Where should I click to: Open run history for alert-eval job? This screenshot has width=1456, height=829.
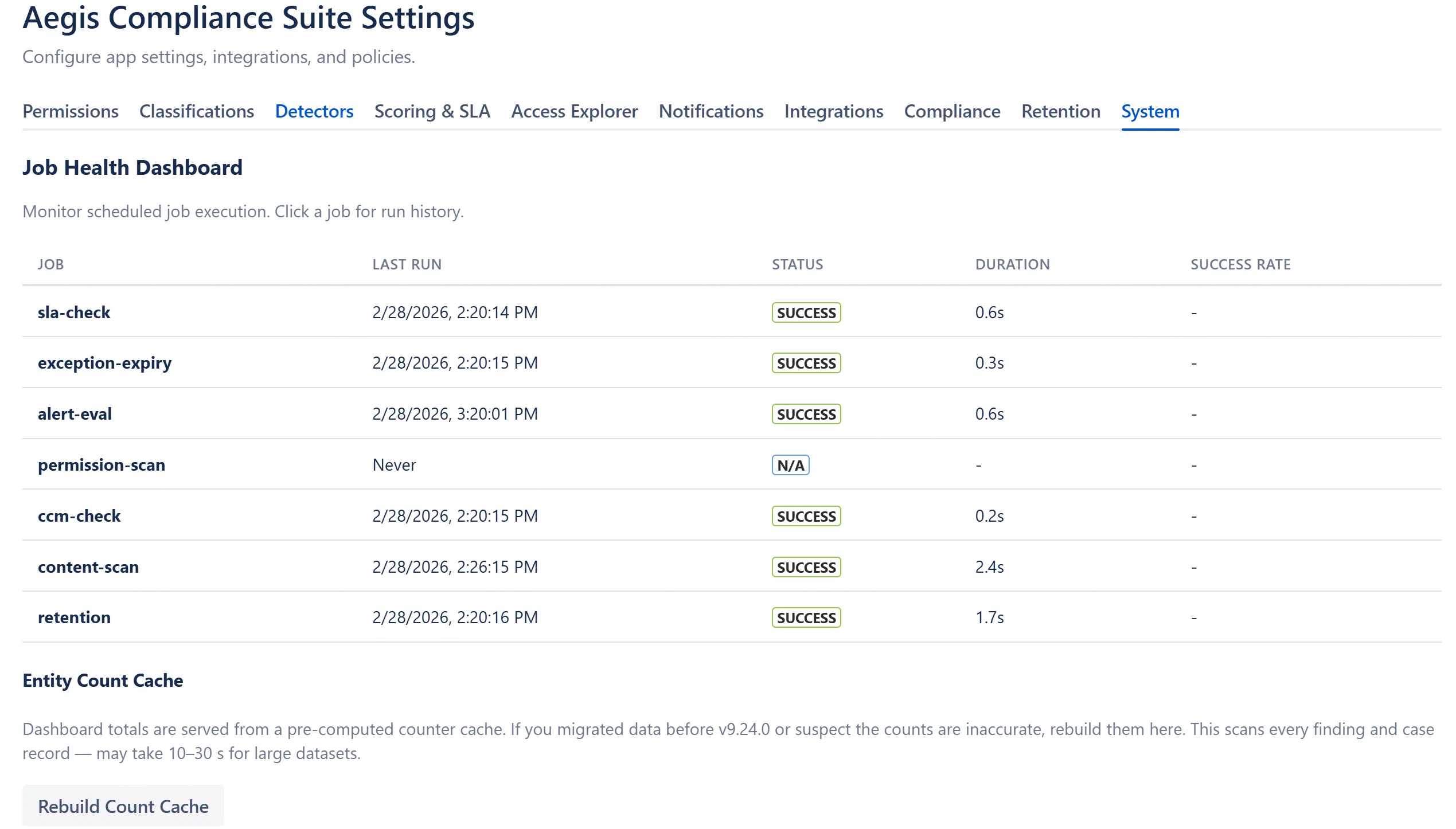(x=732, y=413)
